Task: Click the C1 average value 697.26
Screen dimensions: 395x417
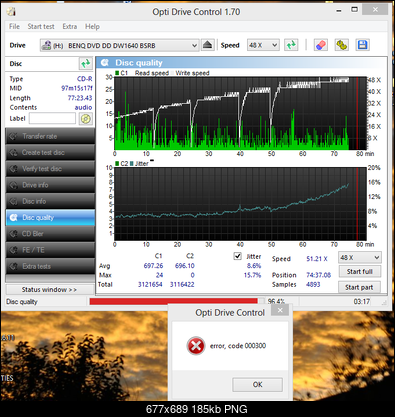Action: pyautogui.click(x=153, y=266)
